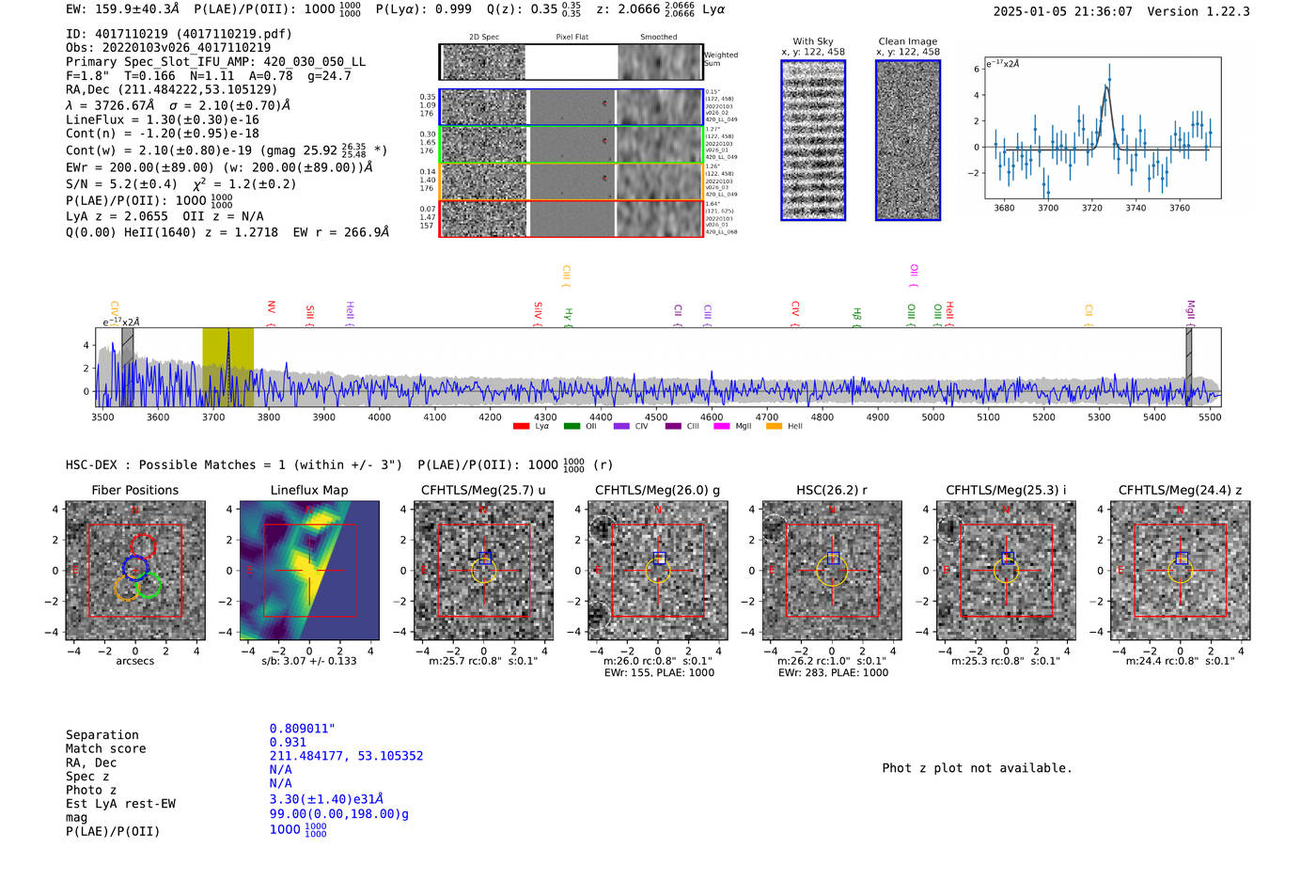This screenshot has height=896, width=1316.
Task: Select the red-bordered 2D spectrum row
Action: pyautogui.click(x=571, y=218)
